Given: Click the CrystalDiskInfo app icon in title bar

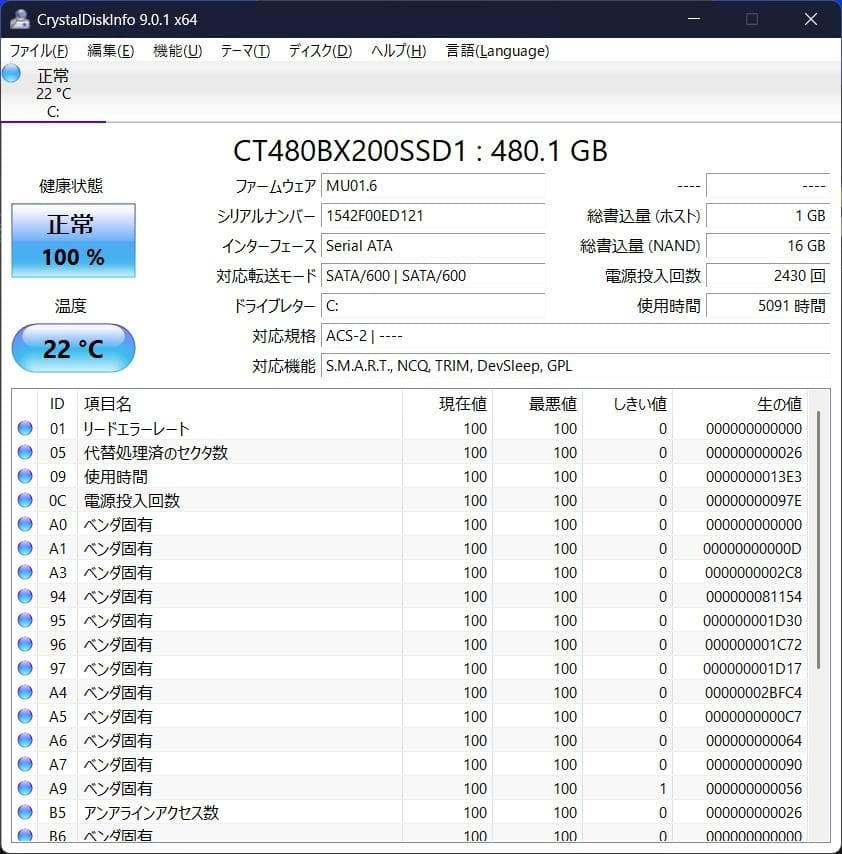Looking at the screenshot, I should coord(20,19).
